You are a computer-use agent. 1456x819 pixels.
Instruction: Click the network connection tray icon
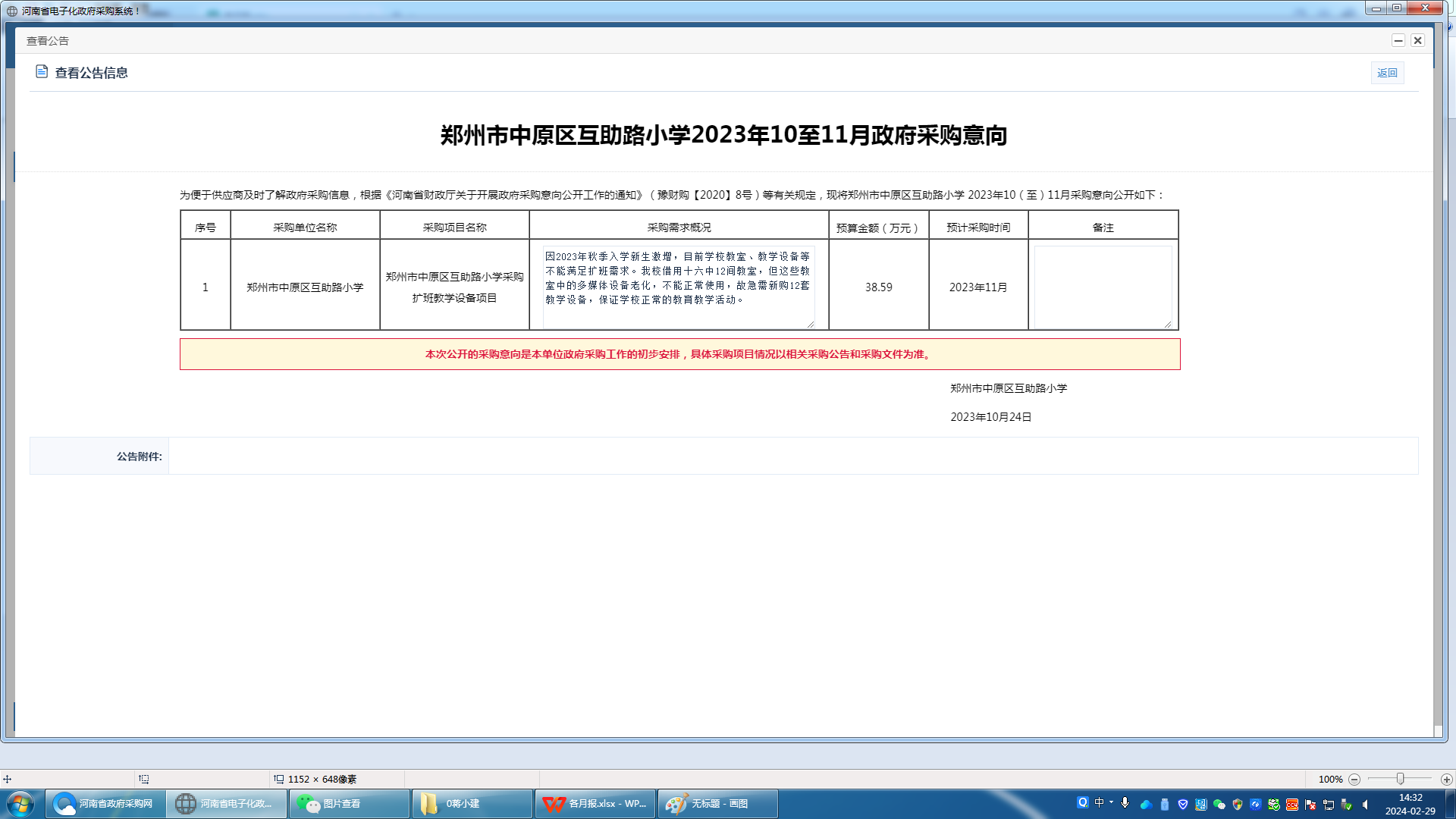point(1329,805)
